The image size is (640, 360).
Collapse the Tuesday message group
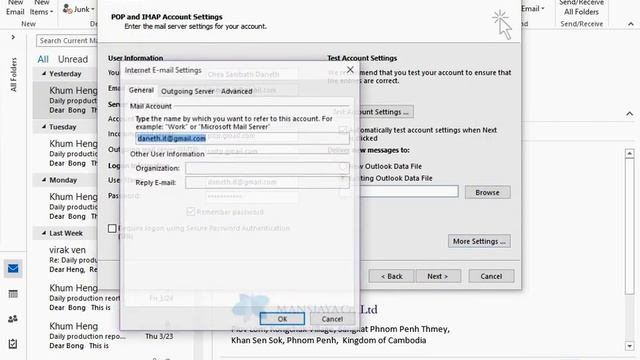click(44, 127)
